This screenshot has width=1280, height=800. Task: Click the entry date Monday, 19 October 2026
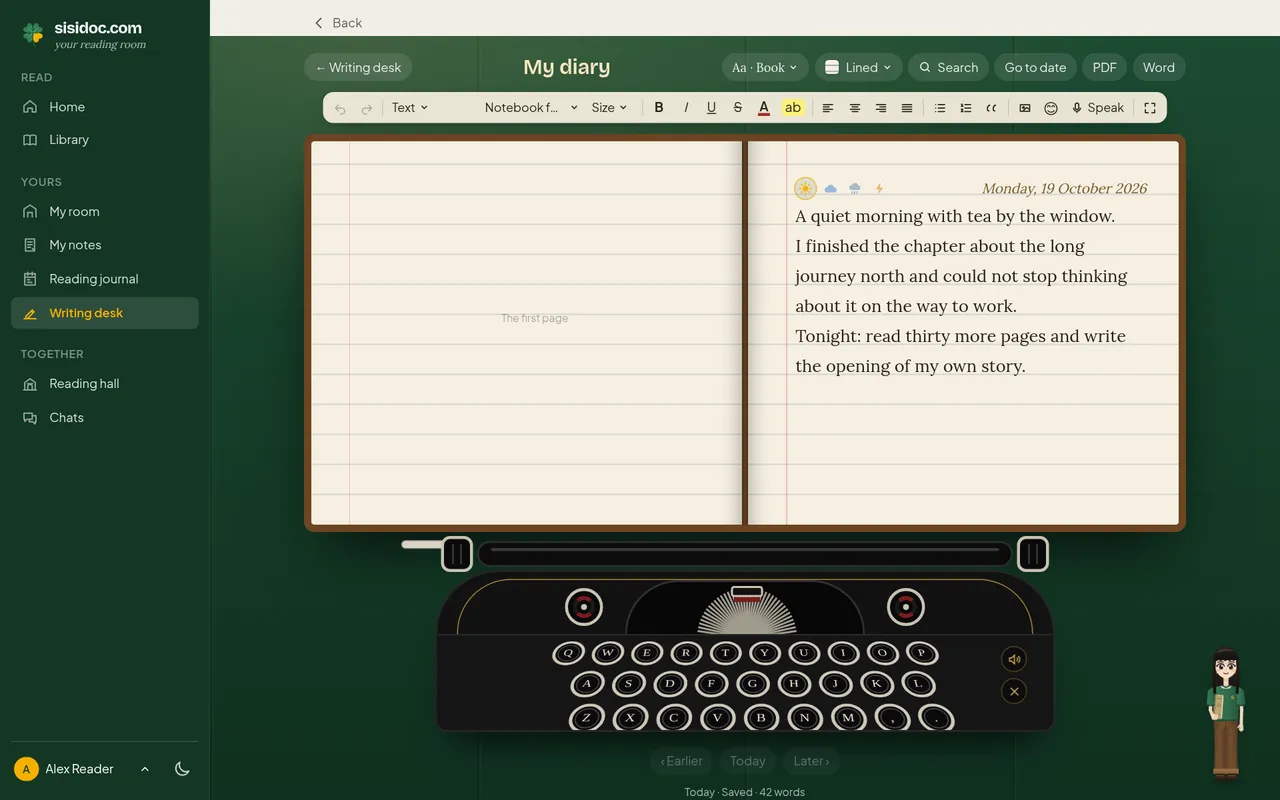coord(1064,188)
